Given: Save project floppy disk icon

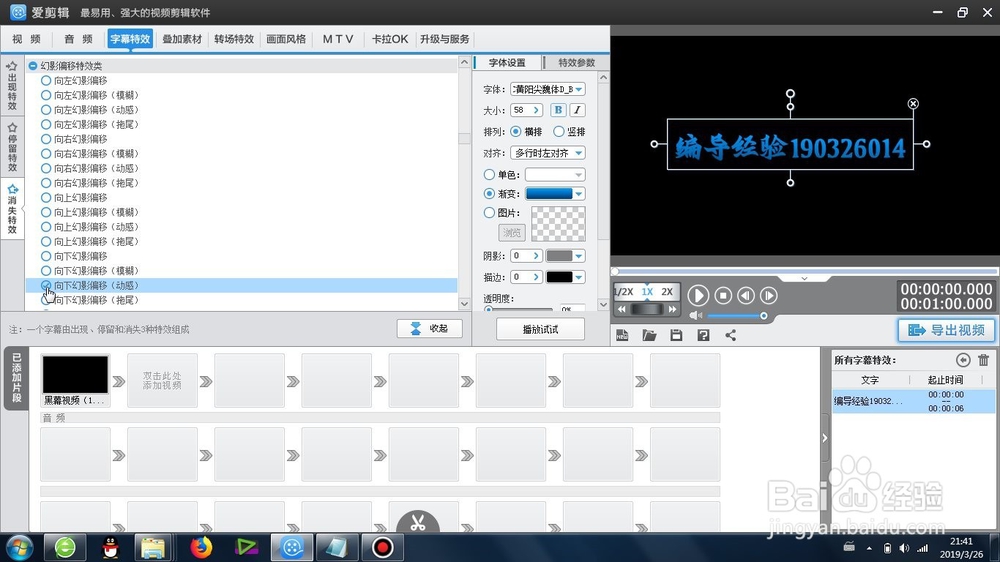Looking at the screenshot, I should [676, 335].
